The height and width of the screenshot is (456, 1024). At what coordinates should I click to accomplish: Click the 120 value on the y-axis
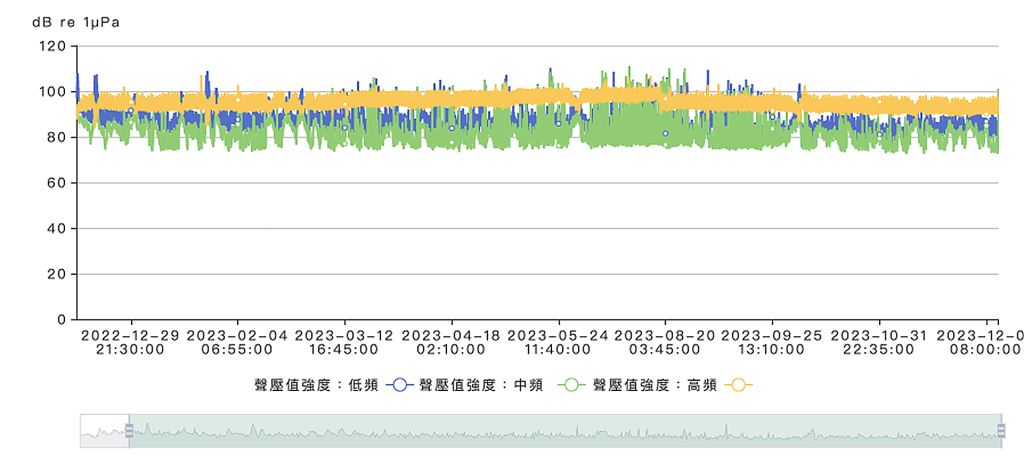52,46
